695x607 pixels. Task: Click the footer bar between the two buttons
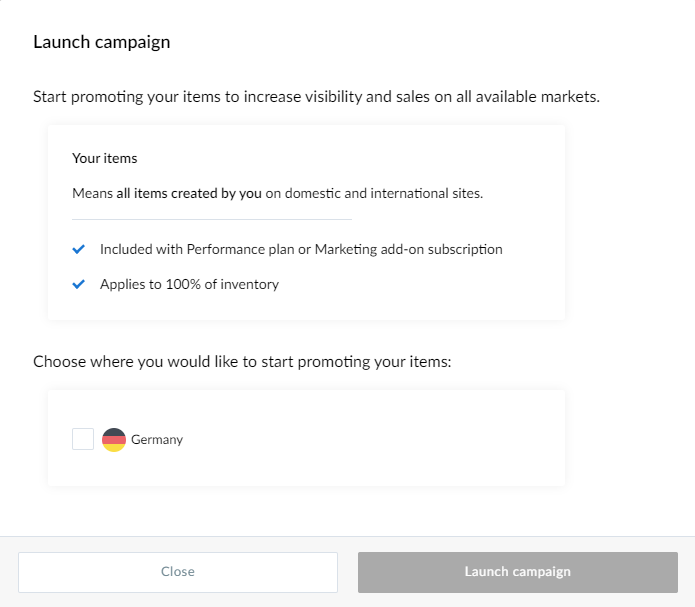point(348,572)
